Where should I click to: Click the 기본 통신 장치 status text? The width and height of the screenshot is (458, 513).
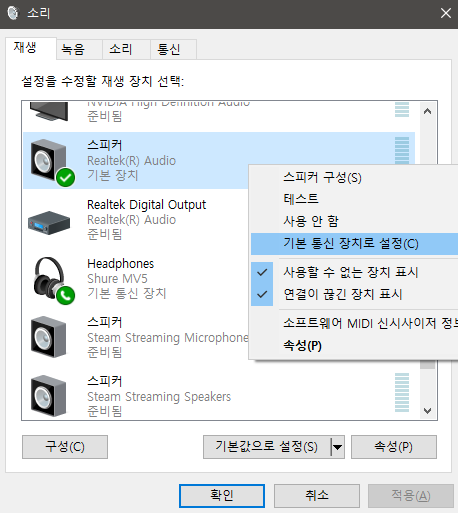coord(126,293)
